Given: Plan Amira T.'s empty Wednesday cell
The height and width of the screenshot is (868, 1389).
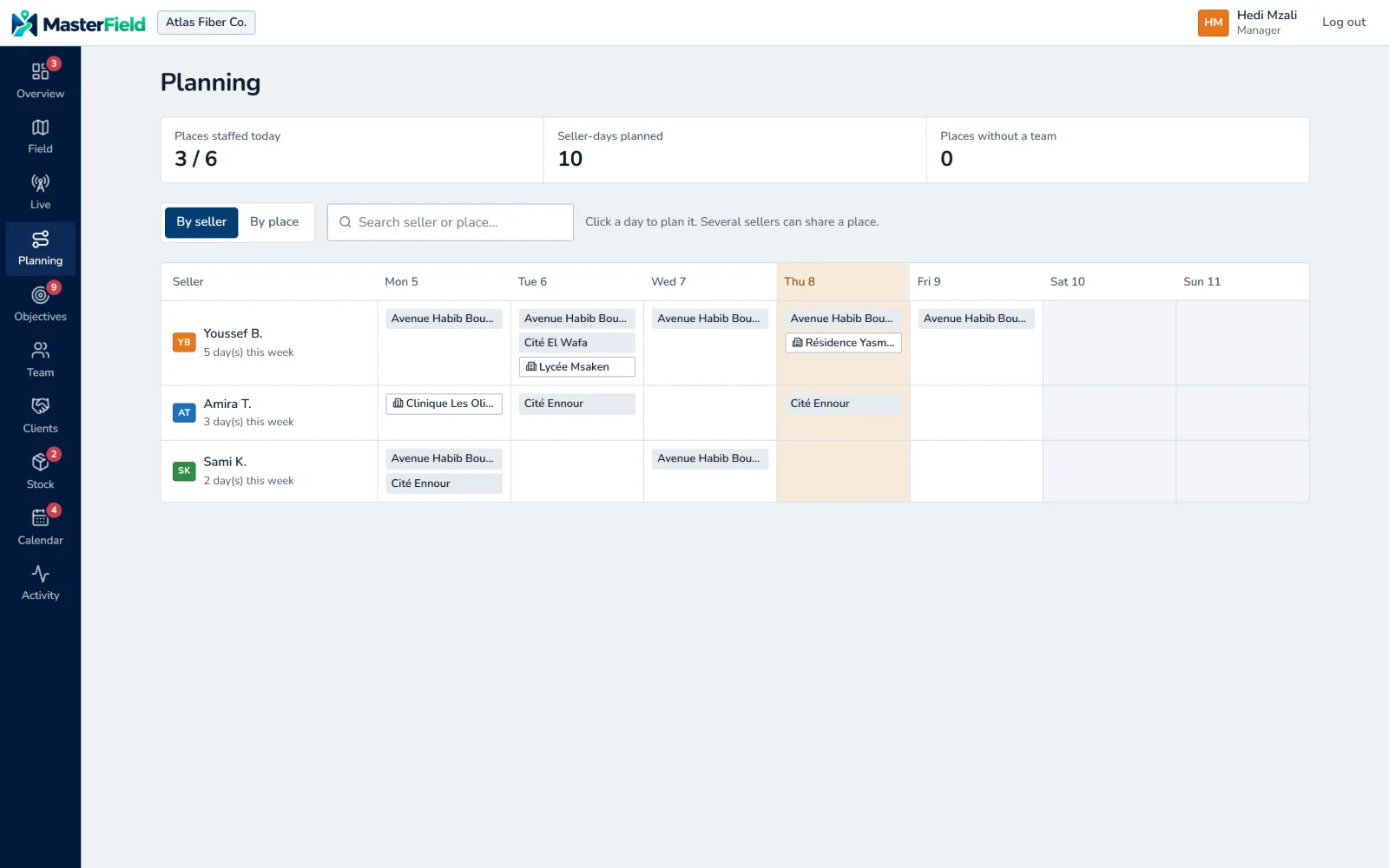Looking at the screenshot, I should (710, 413).
